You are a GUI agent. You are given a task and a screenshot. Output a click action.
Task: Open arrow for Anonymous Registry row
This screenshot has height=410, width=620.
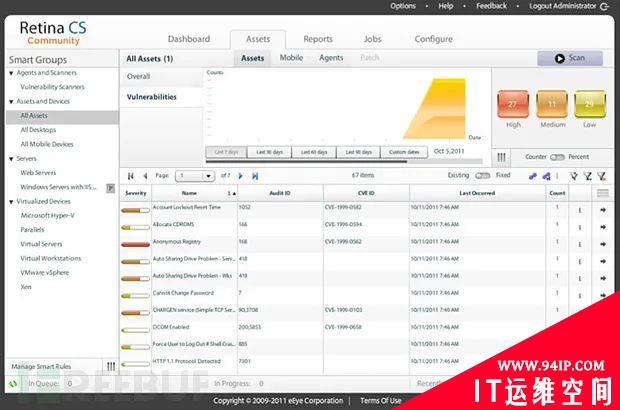tap(603, 244)
